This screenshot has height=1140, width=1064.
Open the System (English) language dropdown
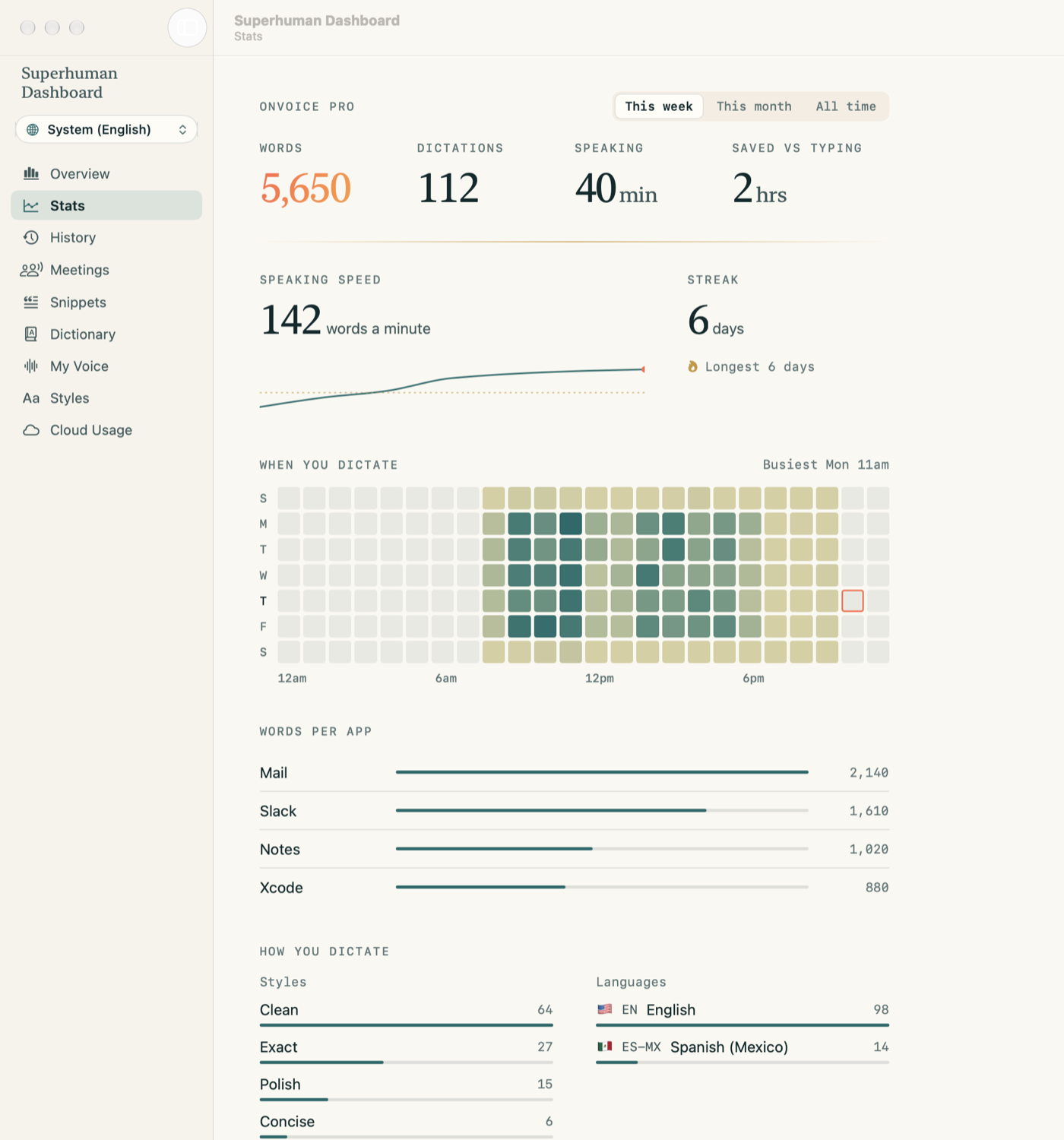click(x=106, y=130)
